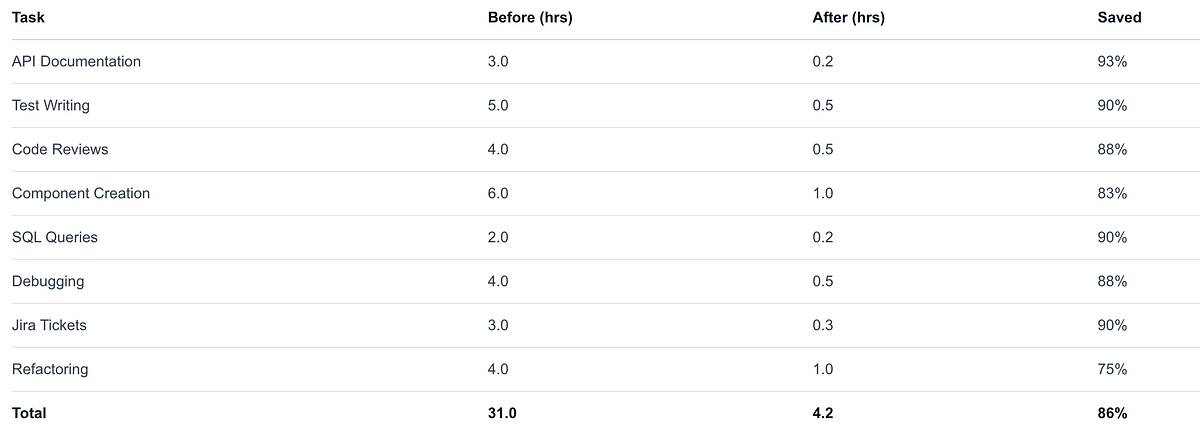Click the Saved column header
Image resolution: width=1200 pixels, height=447 pixels.
(x=1119, y=18)
